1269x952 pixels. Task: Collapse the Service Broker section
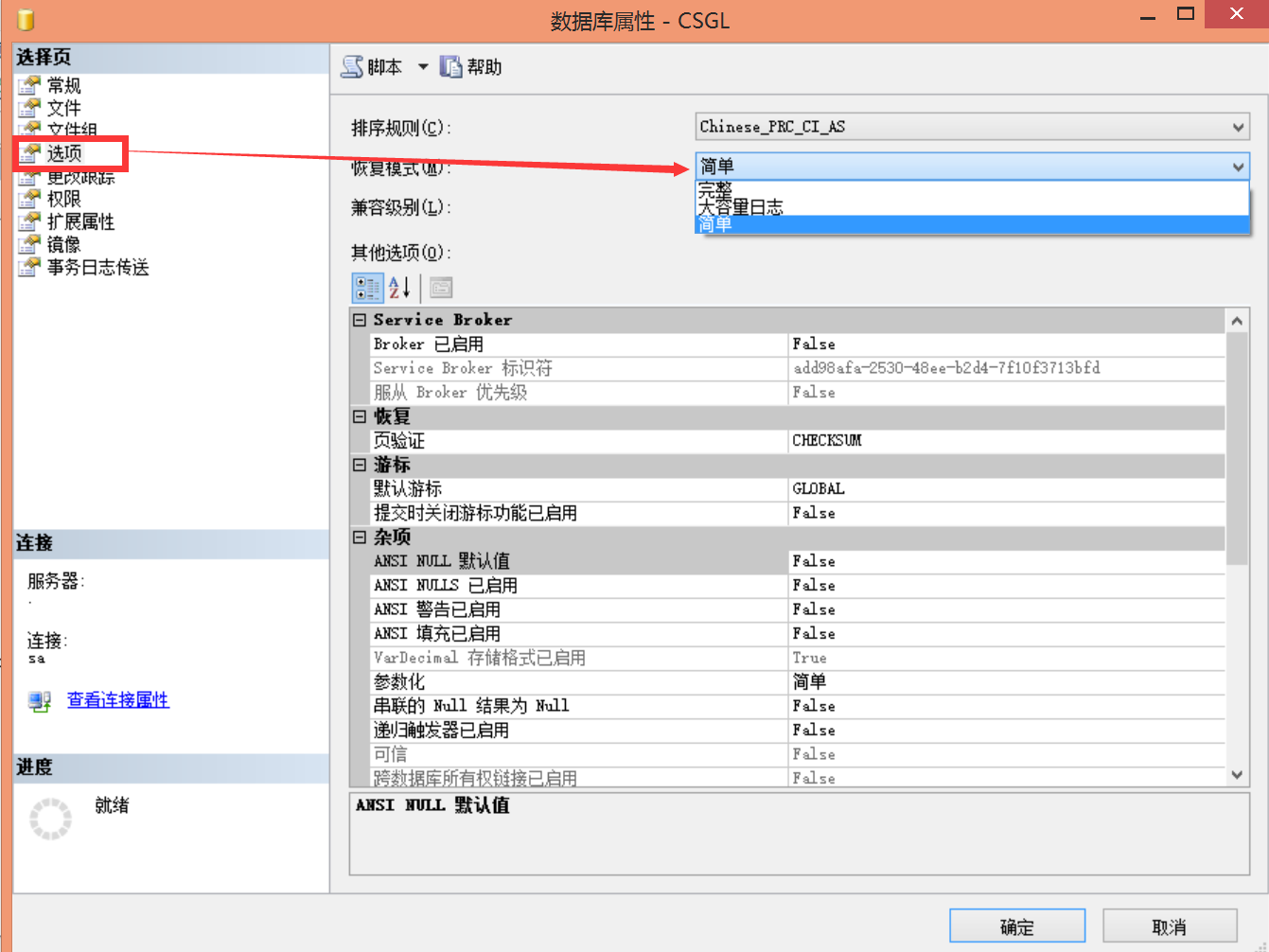tap(360, 321)
